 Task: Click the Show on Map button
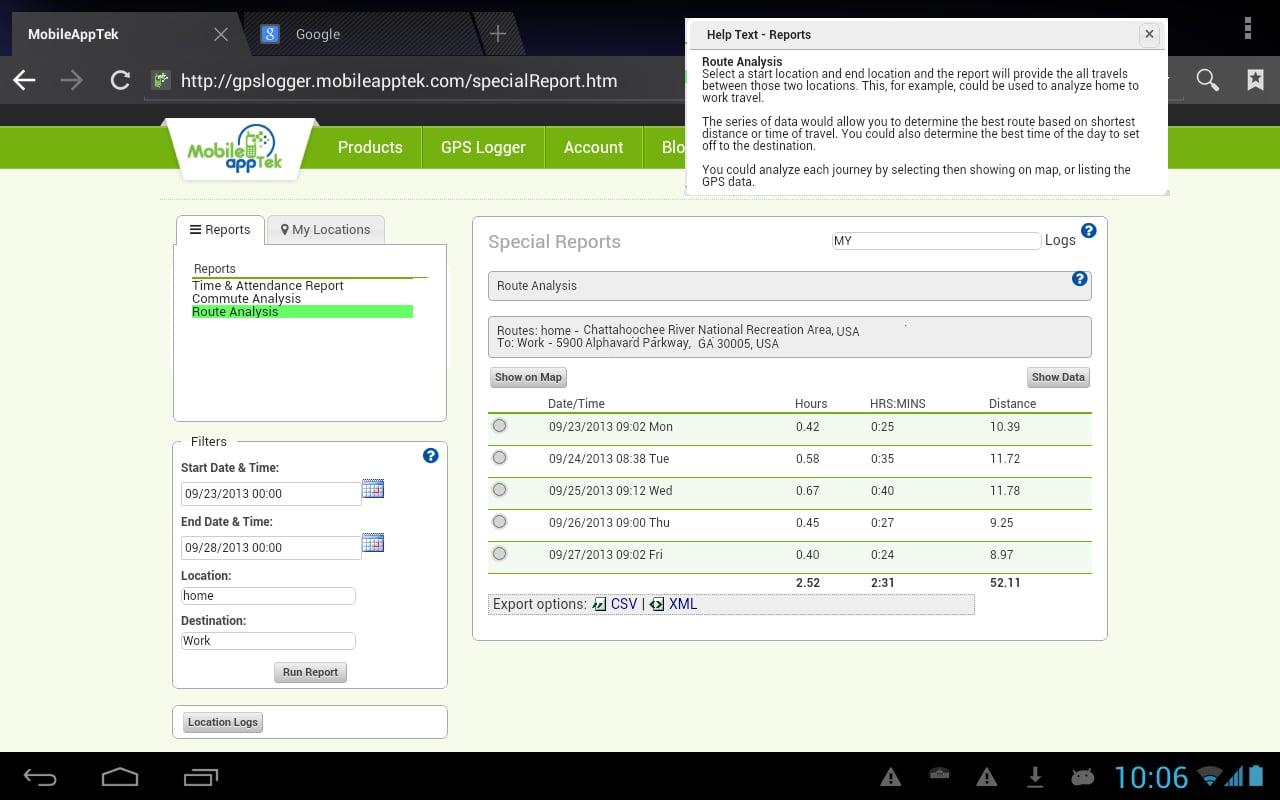click(529, 377)
